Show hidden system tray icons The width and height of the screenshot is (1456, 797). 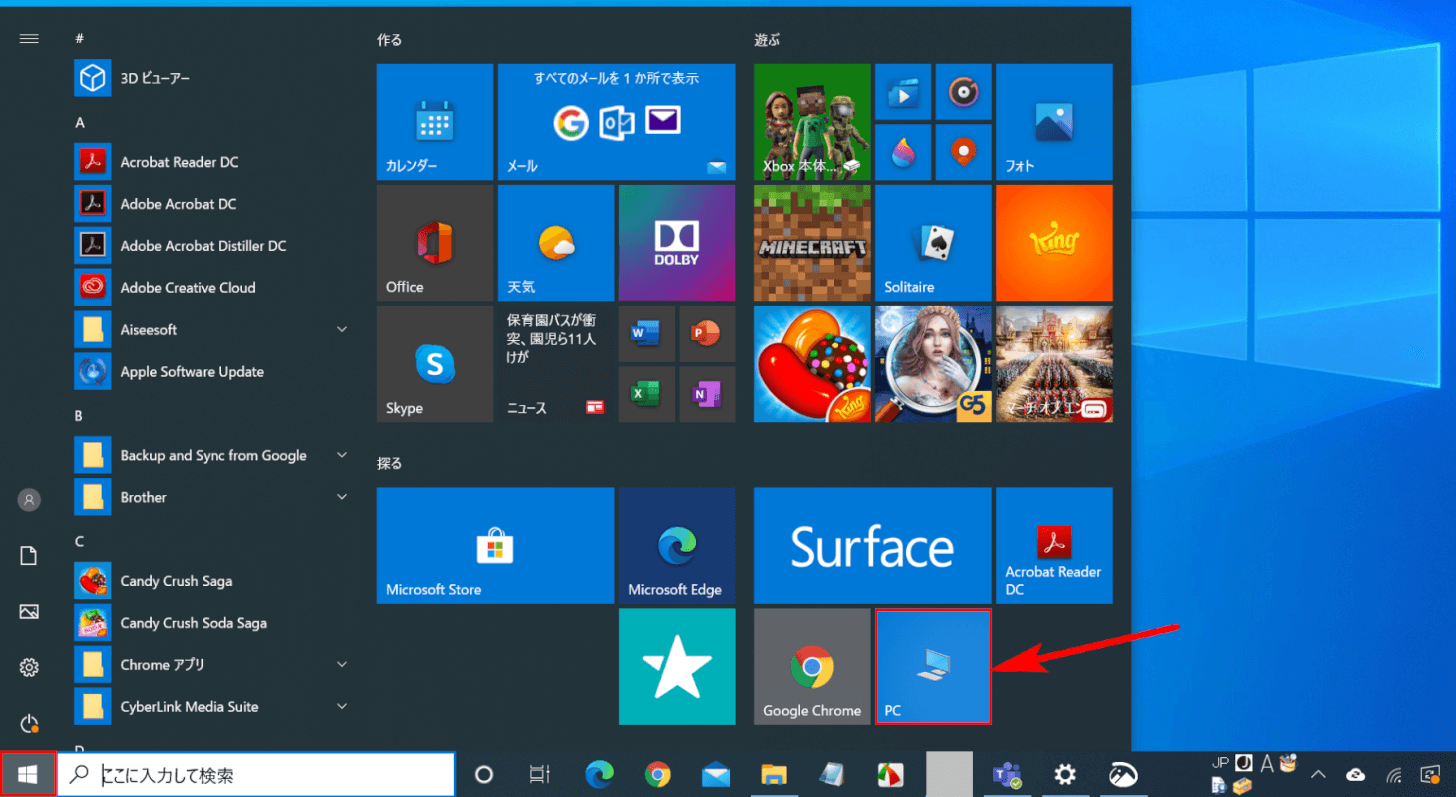click(x=1319, y=774)
